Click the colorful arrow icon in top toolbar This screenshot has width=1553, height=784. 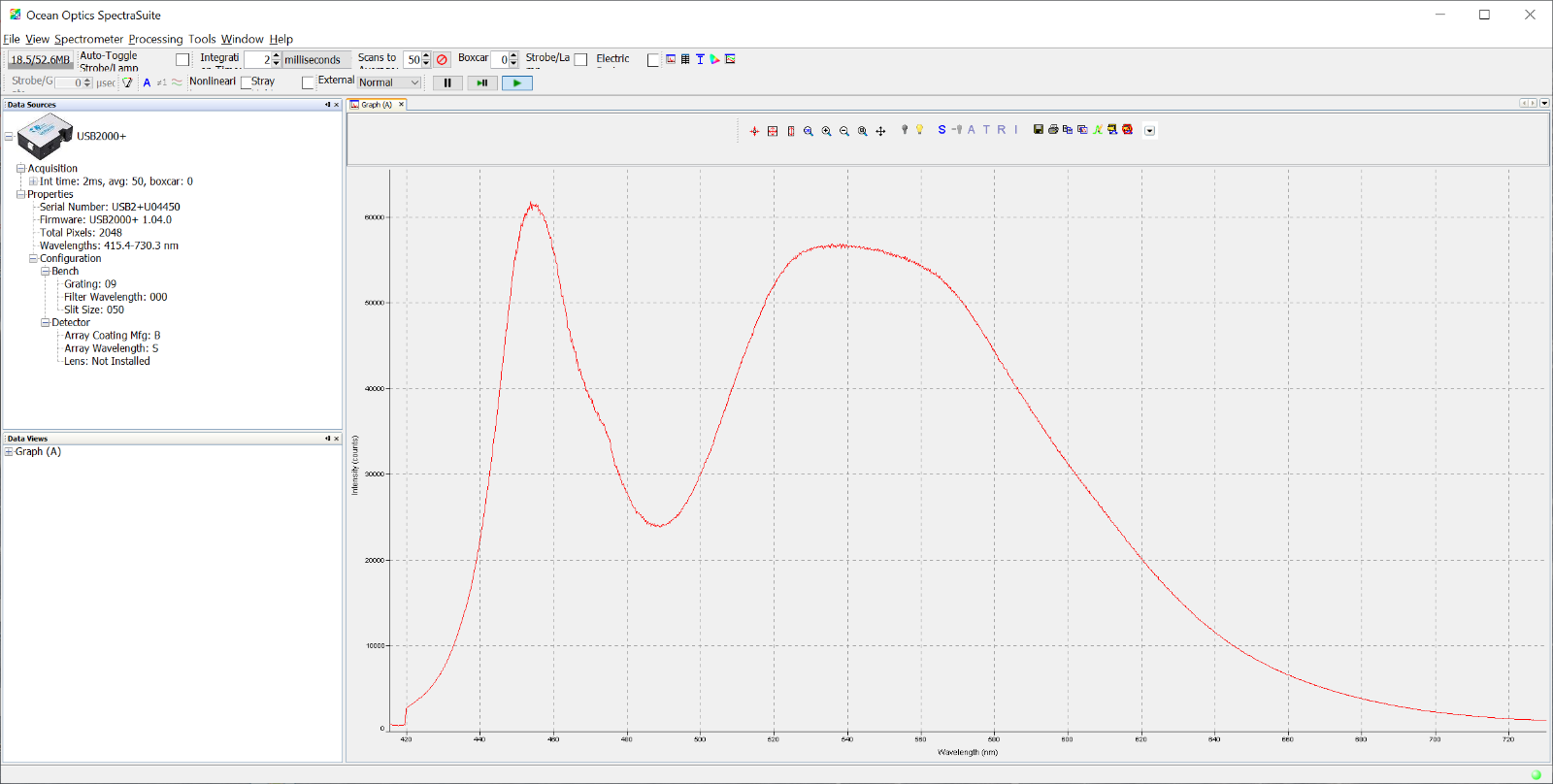(x=715, y=59)
